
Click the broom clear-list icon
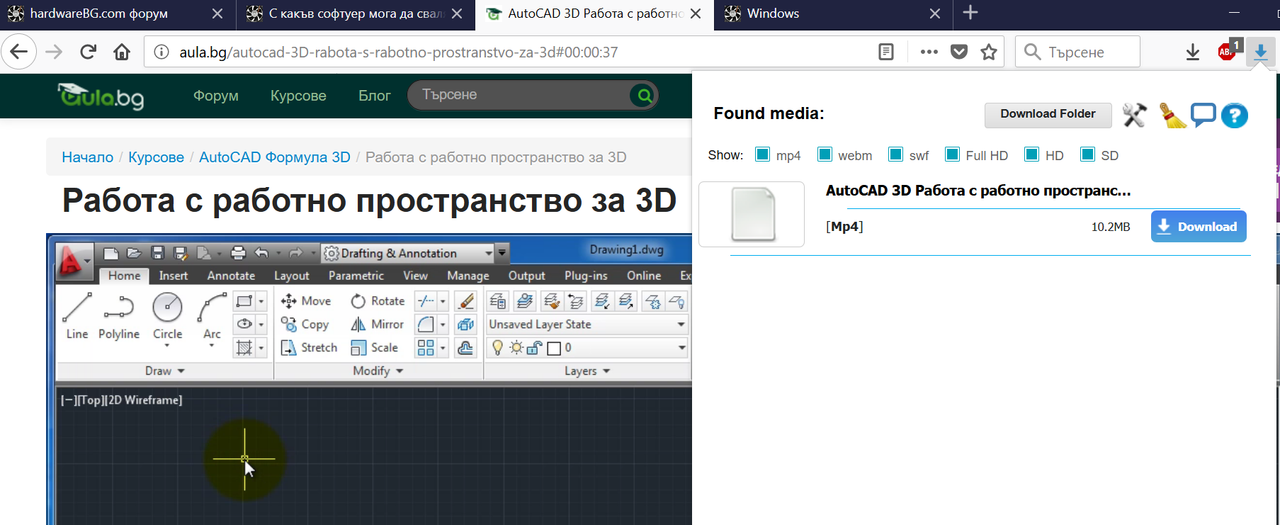tap(1172, 115)
